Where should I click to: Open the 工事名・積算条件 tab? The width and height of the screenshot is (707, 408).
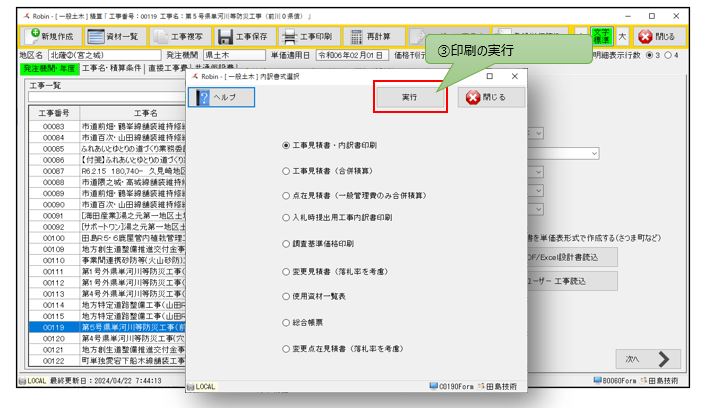point(112,68)
